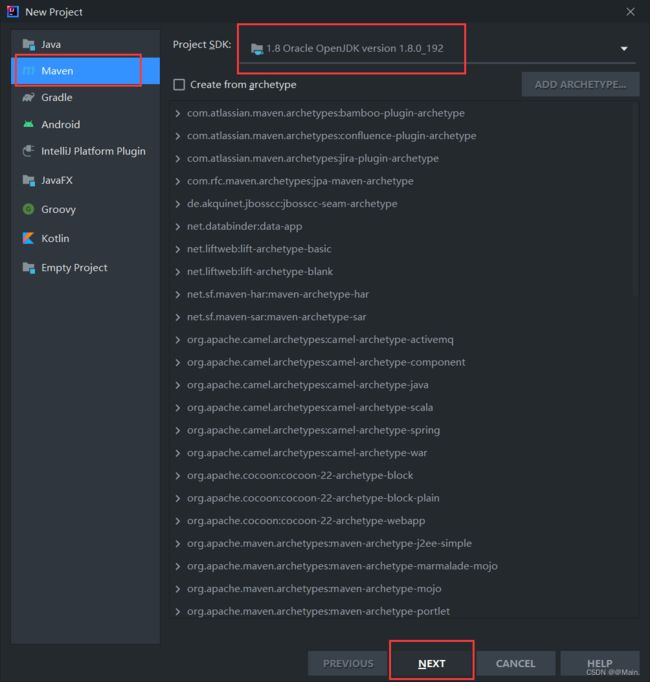The height and width of the screenshot is (682, 650).
Task: Select the 1.8 Oracle OpenJDK SDK field
Action: 437,49
